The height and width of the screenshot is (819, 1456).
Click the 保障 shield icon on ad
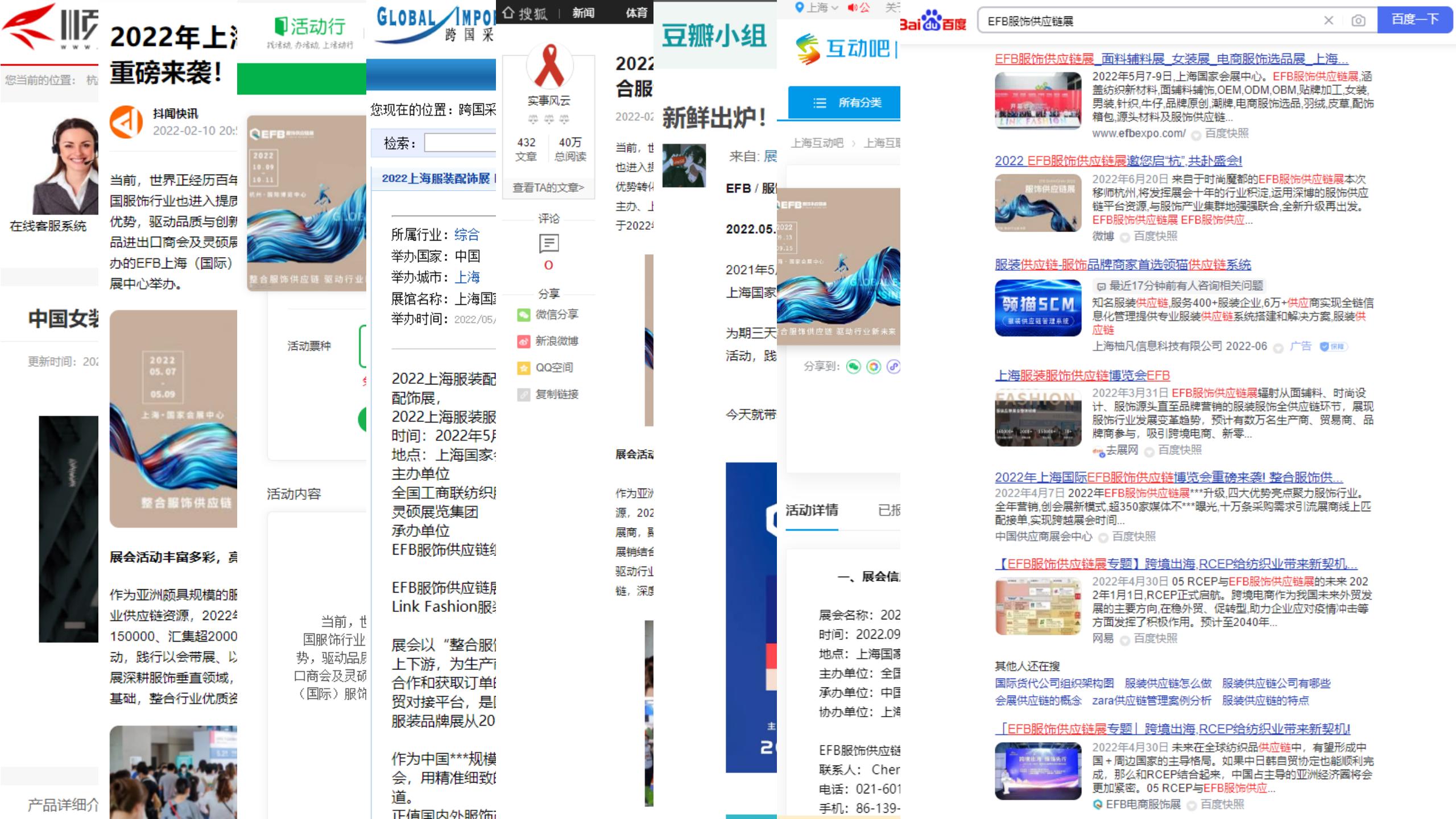(x=1333, y=346)
